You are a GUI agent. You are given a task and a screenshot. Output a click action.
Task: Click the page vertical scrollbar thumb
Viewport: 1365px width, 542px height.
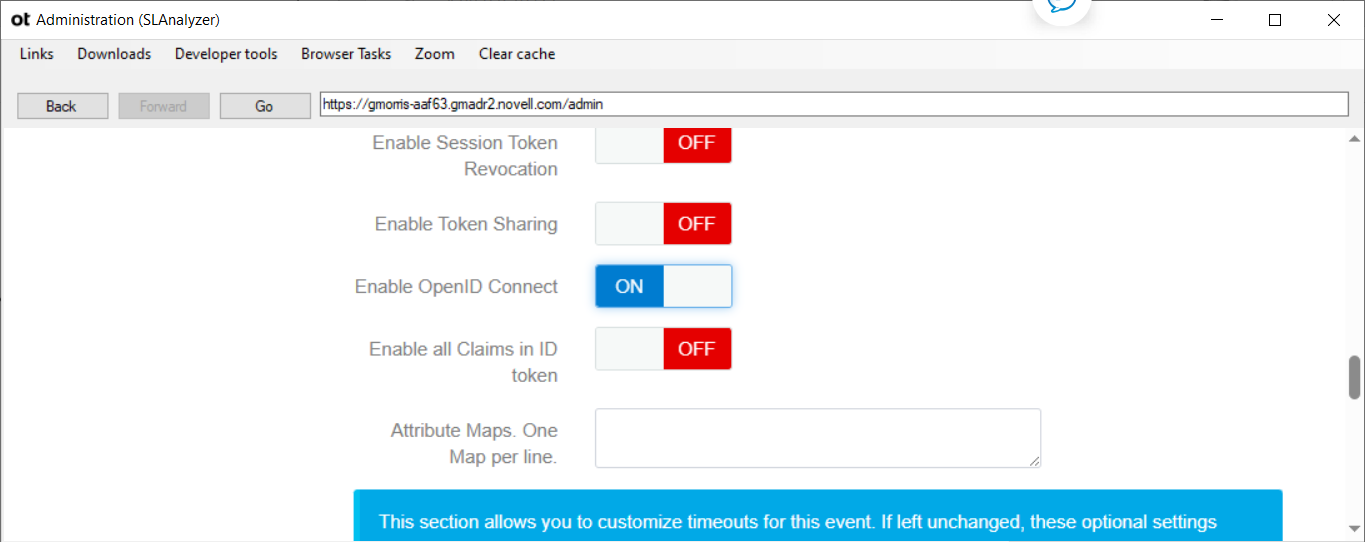pos(1354,377)
